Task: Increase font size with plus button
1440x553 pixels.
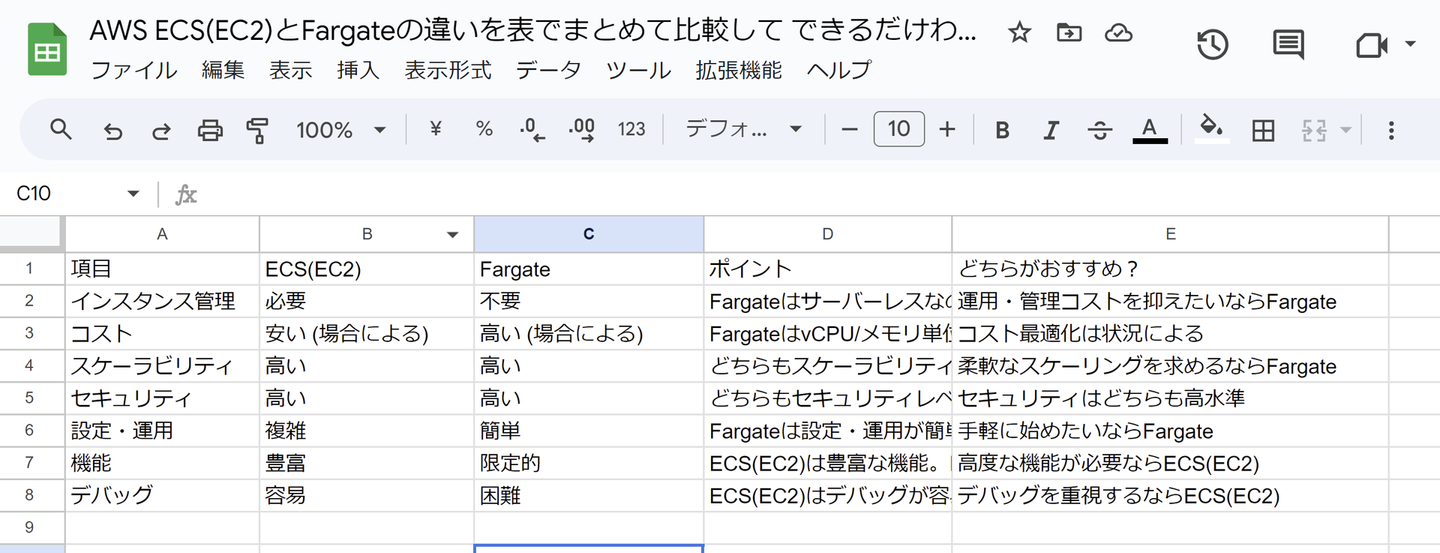Action: 947,129
